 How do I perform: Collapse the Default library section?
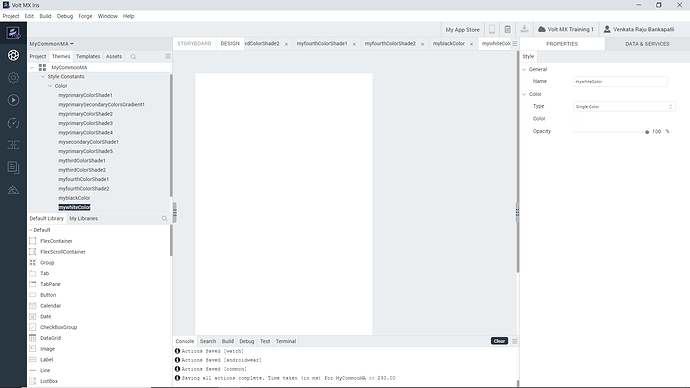point(31,230)
